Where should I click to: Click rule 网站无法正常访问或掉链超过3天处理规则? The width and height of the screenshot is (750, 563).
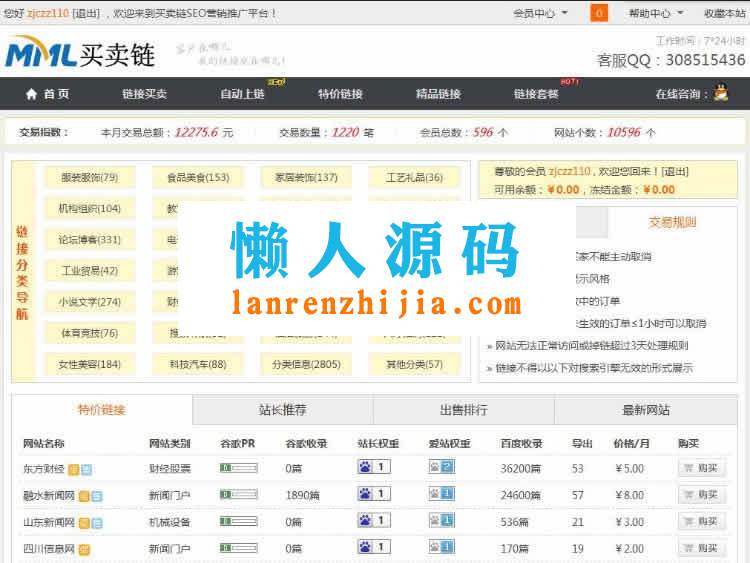[x=592, y=346]
